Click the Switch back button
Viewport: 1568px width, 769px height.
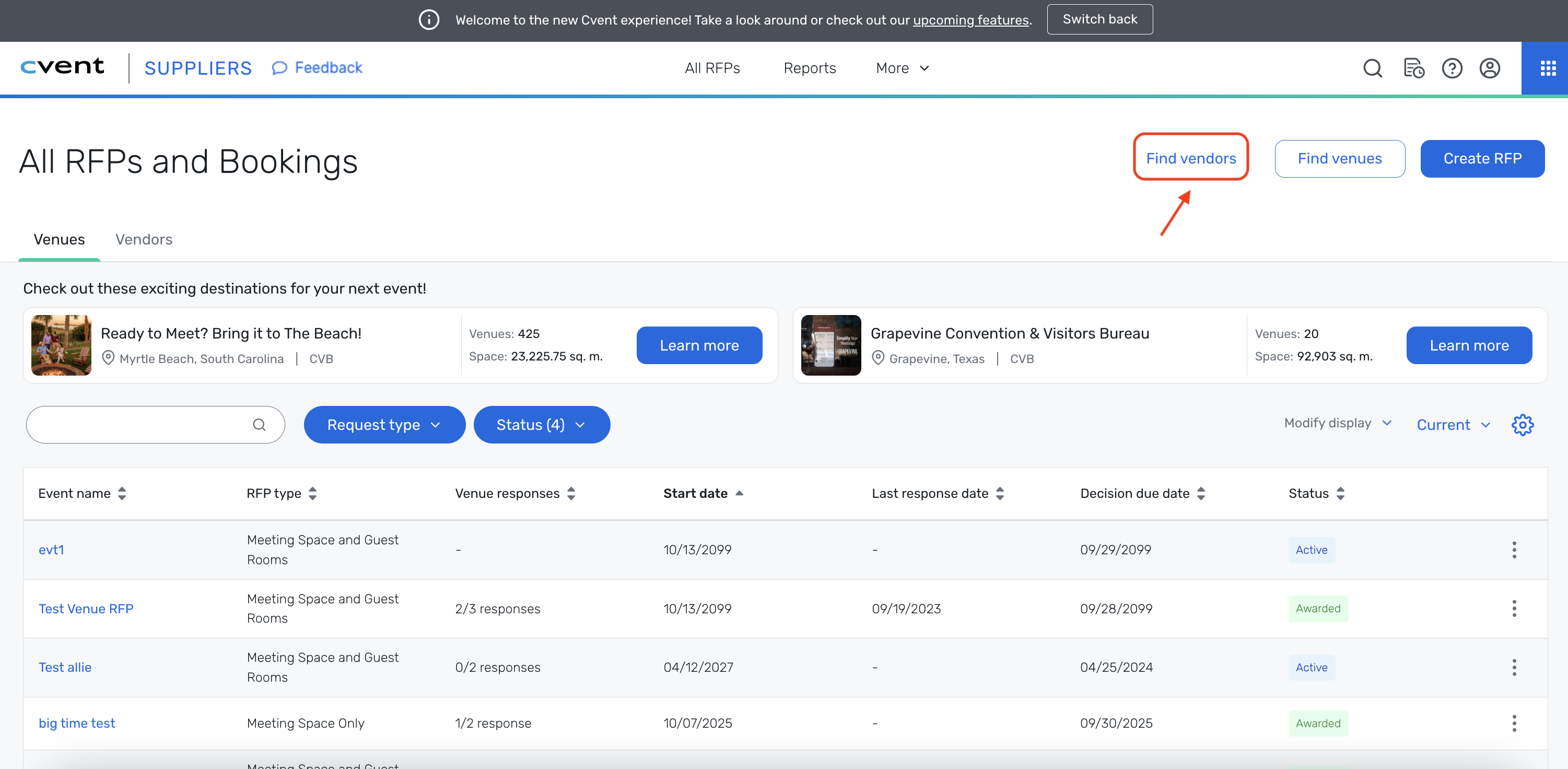tap(1099, 19)
